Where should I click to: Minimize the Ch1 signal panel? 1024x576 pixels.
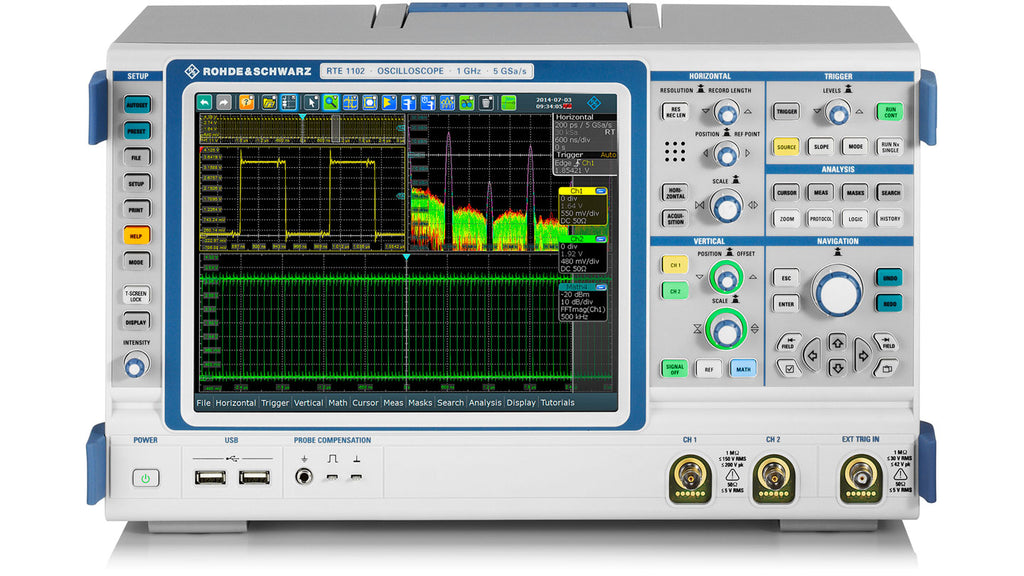point(601,191)
